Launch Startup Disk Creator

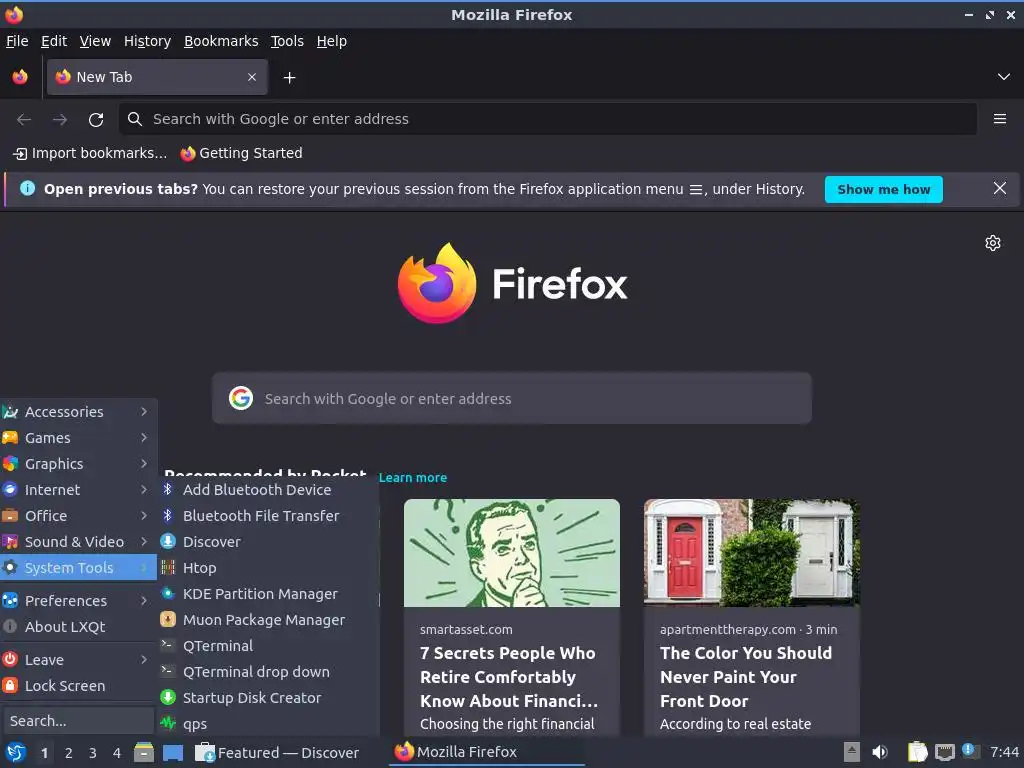click(268, 698)
